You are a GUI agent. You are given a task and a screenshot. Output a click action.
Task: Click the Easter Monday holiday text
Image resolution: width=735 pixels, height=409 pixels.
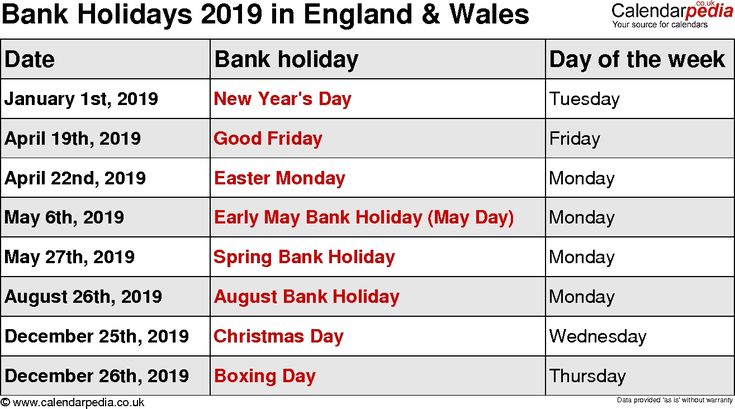click(279, 178)
